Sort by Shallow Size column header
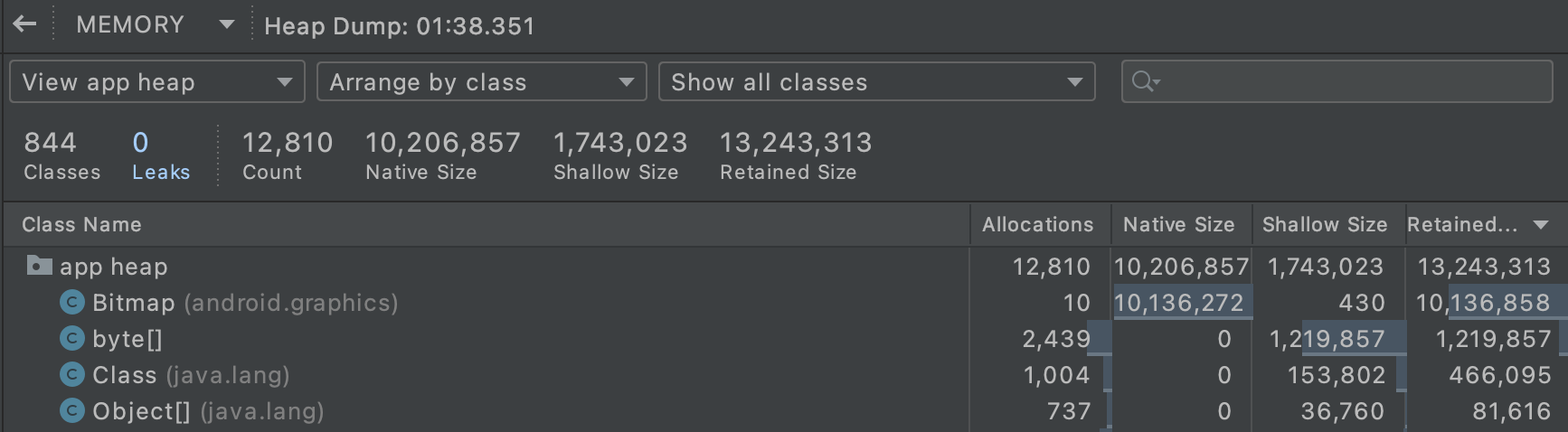This screenshot has width=1568, height=432. pos(1324,225)
